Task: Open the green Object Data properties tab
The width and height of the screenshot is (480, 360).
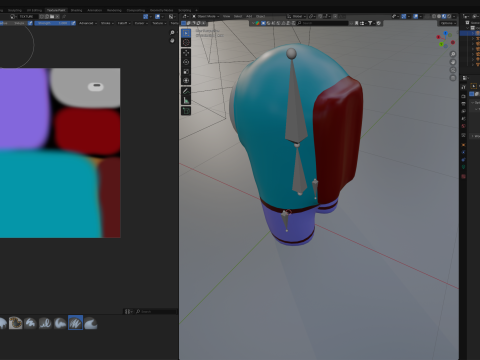Action: pos(463,167)
